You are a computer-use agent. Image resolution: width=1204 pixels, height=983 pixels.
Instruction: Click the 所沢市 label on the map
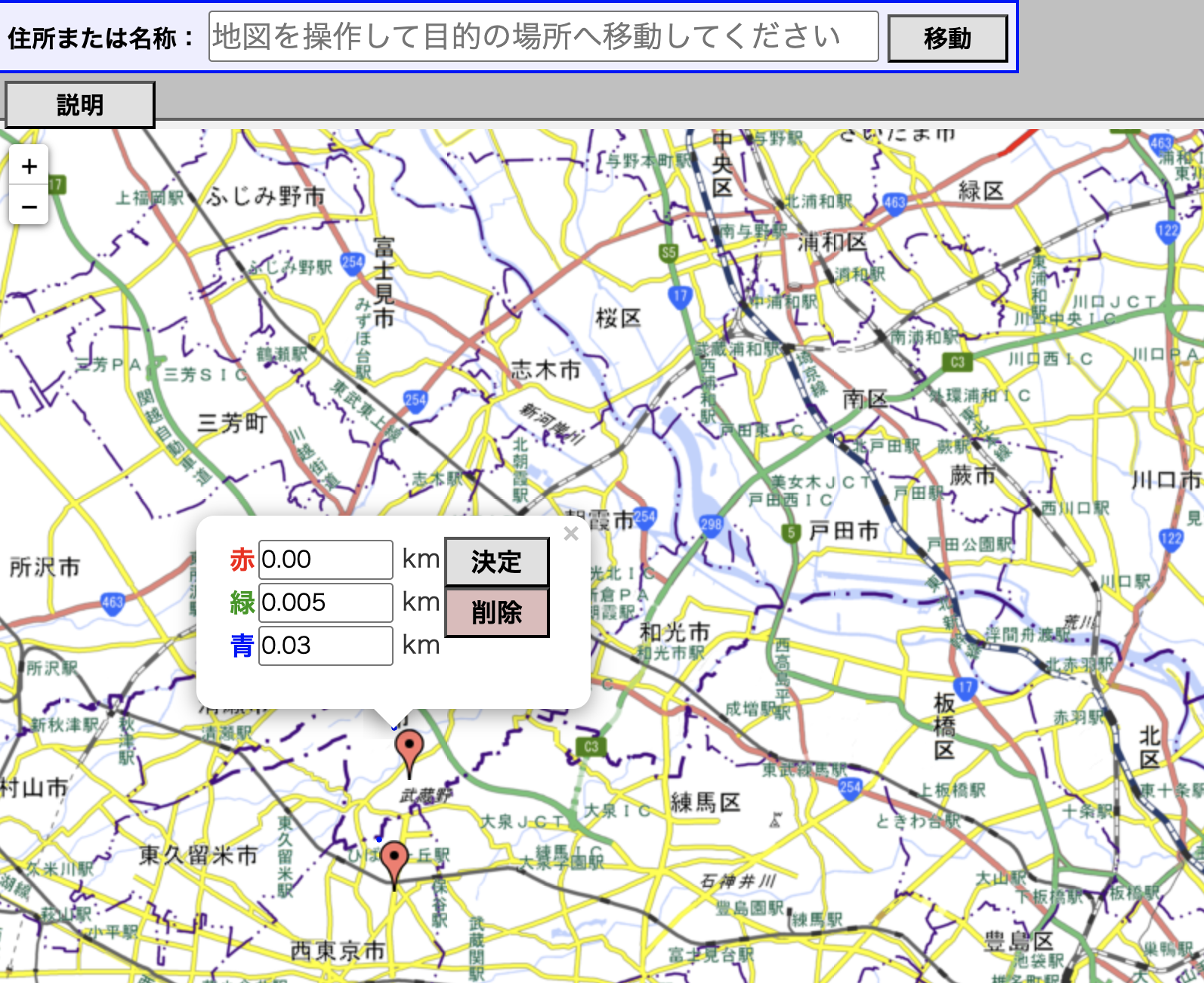click(45, 567)
